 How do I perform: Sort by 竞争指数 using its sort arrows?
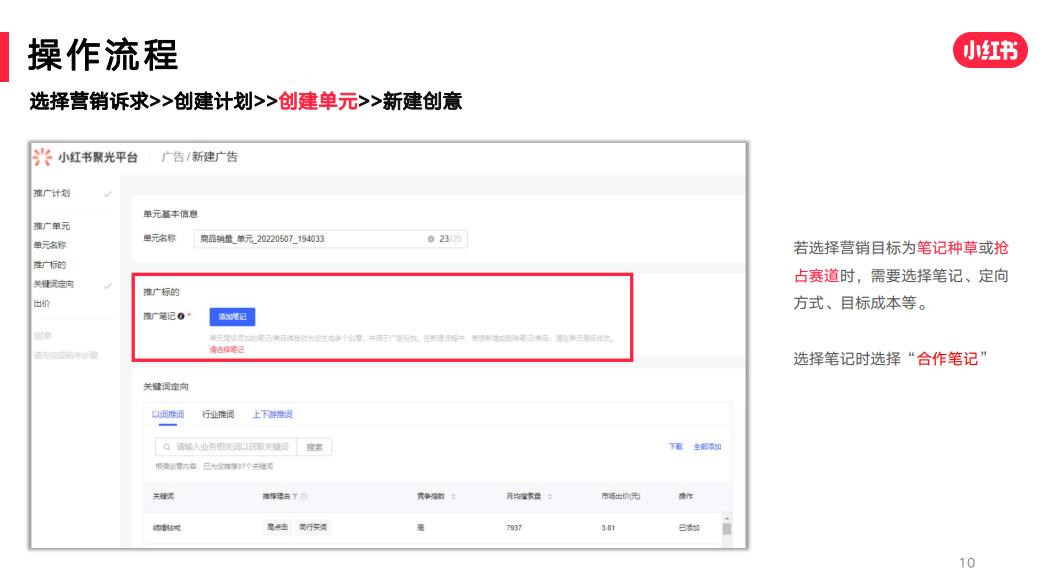click(453, 496)
